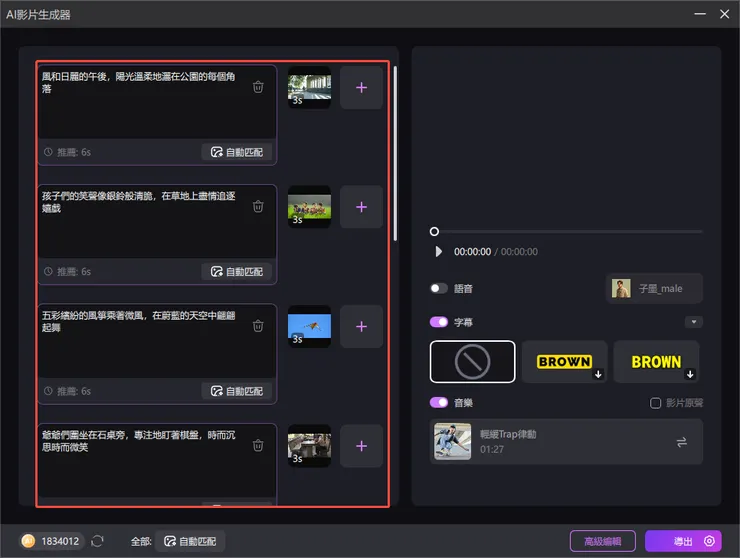Viewport: 740px width, 558px height.
Task: Auto-match media for the 孩子們 segment
Action: 237,271
